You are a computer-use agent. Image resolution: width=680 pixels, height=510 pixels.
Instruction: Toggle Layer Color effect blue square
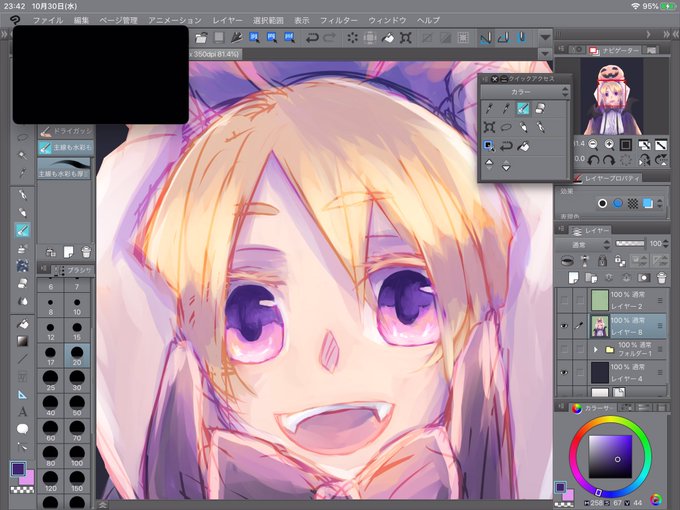[647, 203]
